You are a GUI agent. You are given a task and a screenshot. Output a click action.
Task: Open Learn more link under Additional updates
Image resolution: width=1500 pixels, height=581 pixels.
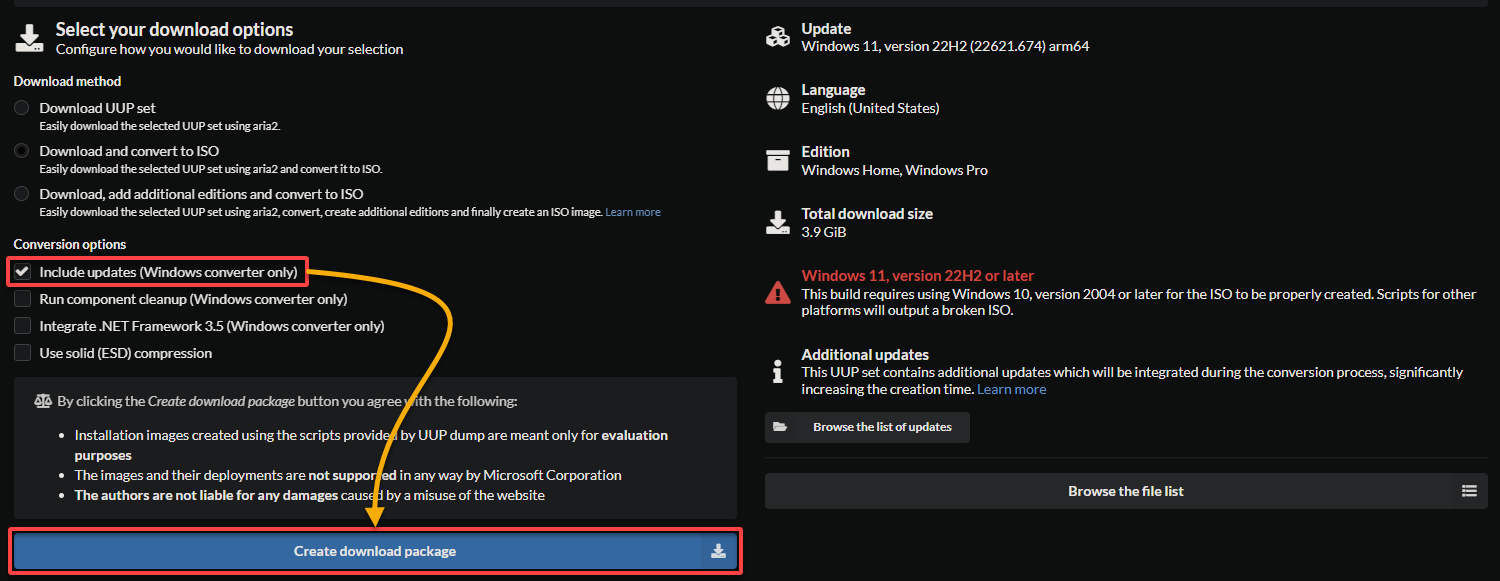(x=1012, y=389)
